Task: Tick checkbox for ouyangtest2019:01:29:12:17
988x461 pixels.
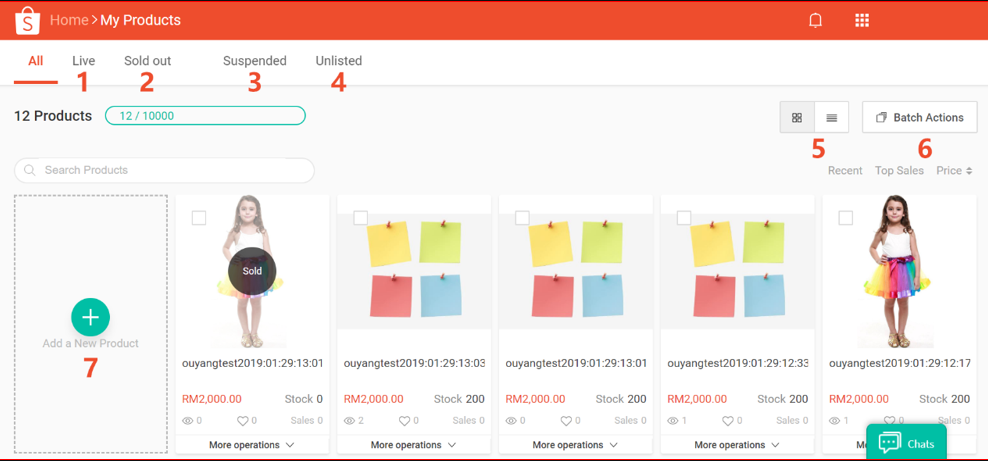Action: click(846, 218)
